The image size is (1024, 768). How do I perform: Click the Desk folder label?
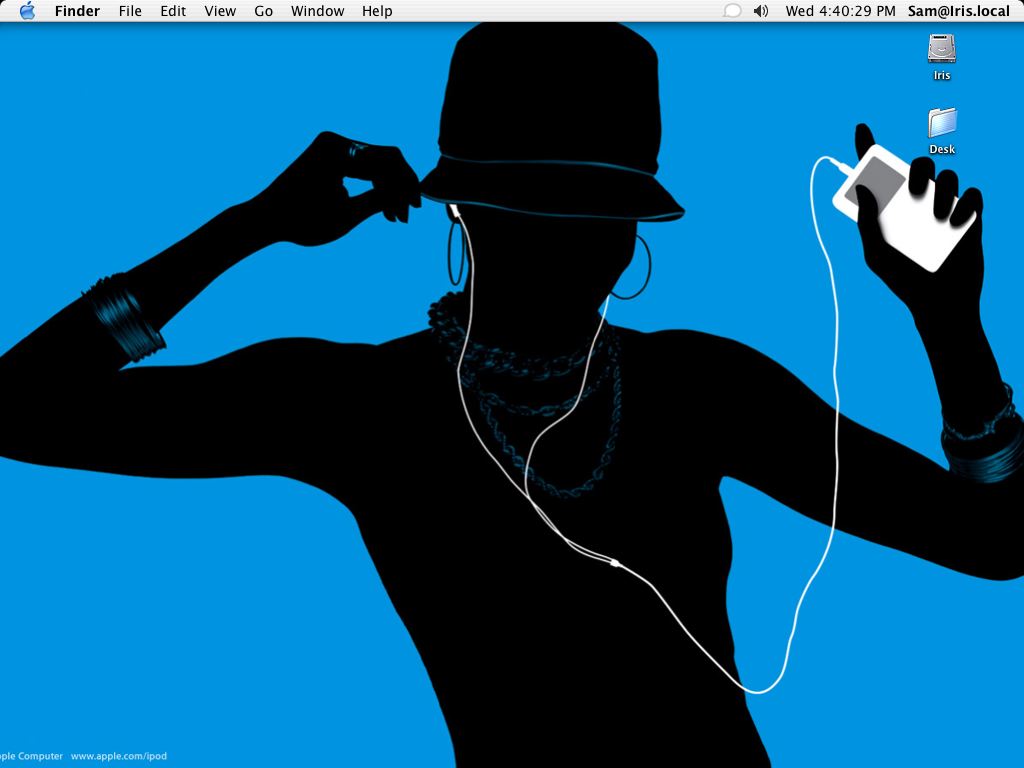(942, 149)
